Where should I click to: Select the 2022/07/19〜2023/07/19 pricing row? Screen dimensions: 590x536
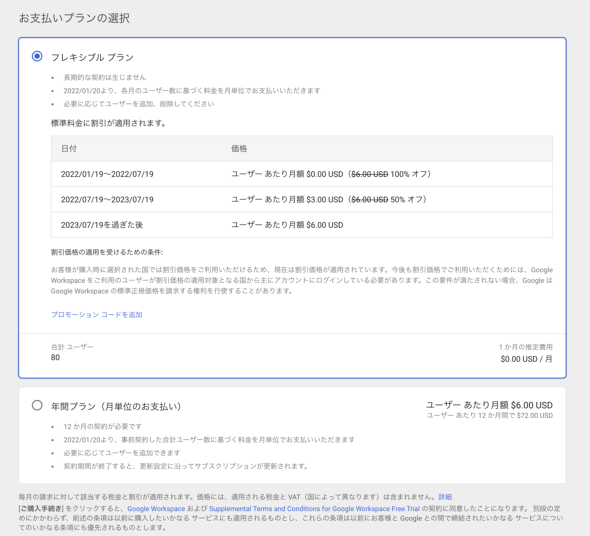pos(302,199)
